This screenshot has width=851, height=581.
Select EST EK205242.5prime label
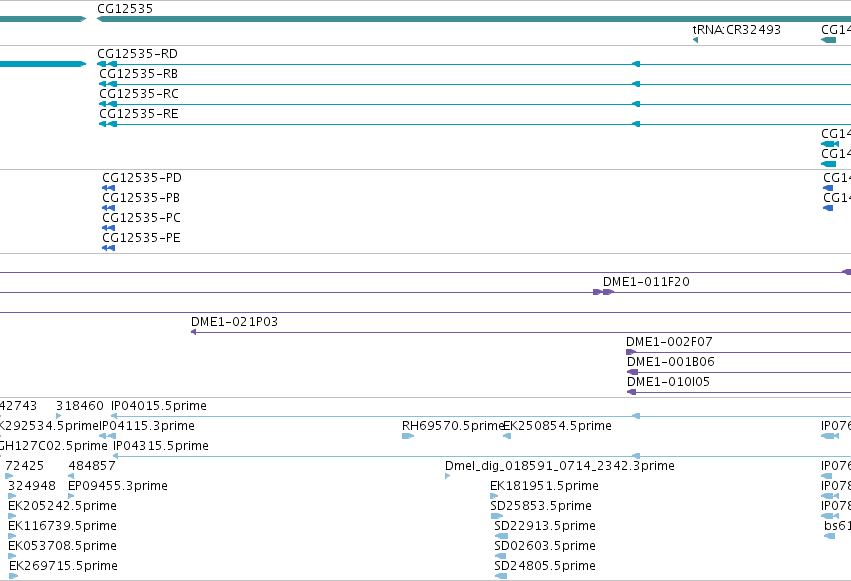click(x=62, y=507)
